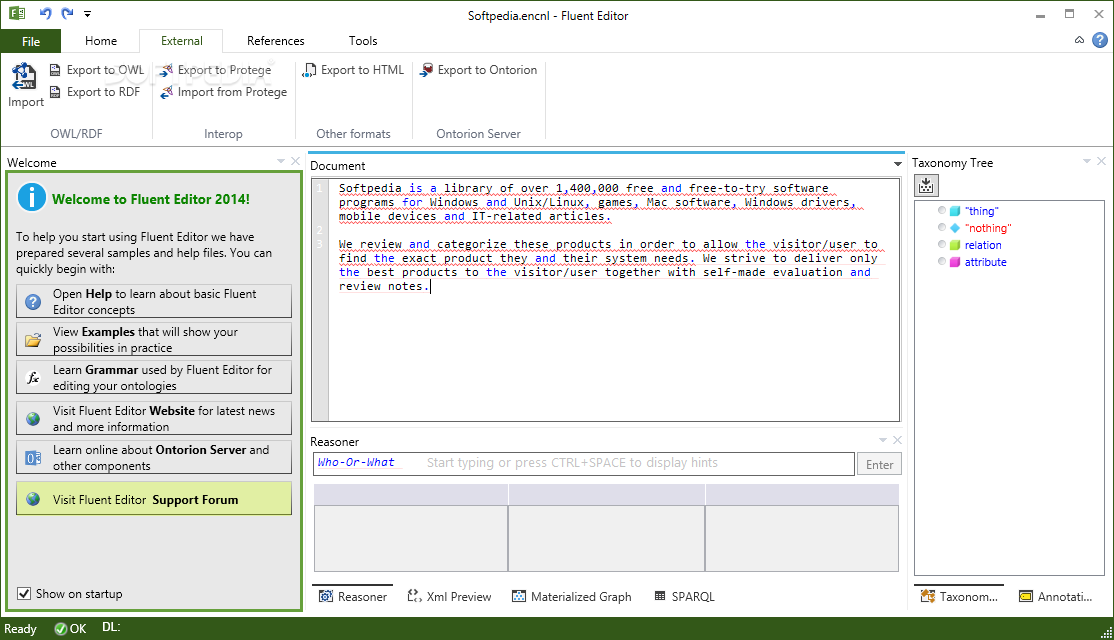Visit the Fluent Editor Website button
Screen dimensions: 1114x640
click(153, 418)
